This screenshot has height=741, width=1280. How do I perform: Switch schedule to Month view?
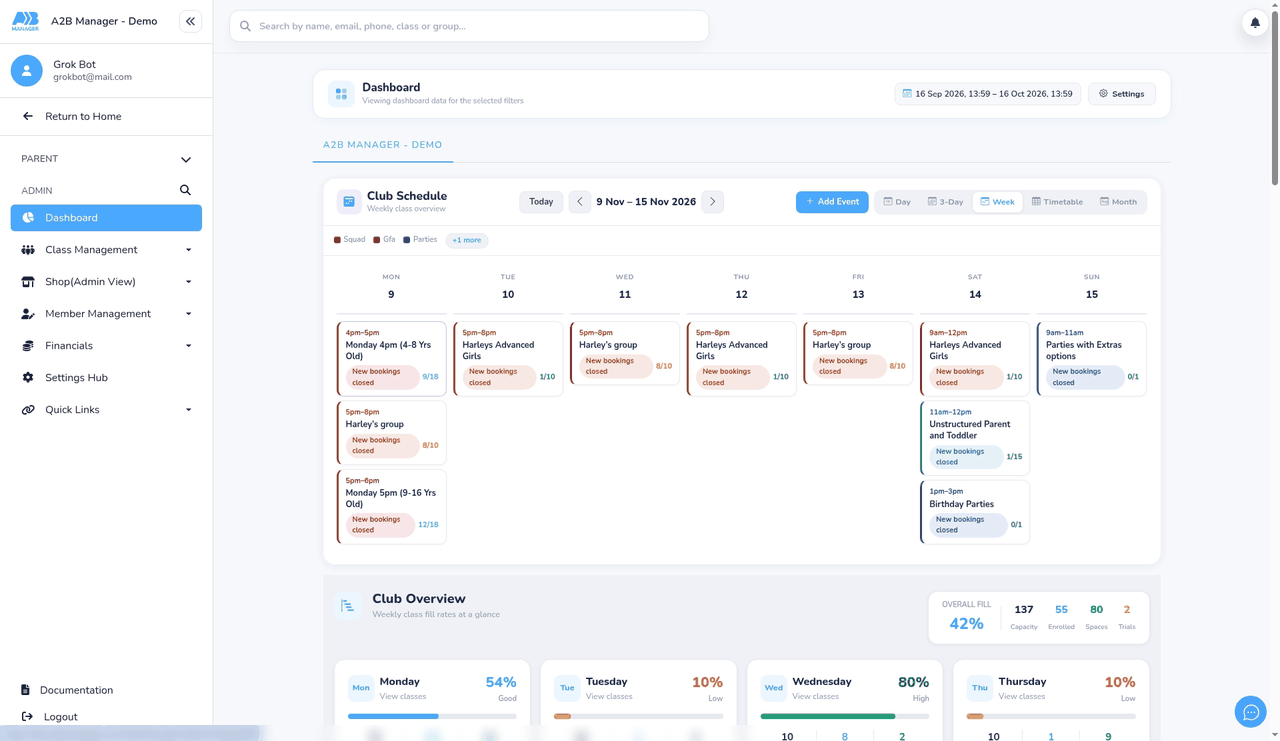pos(1118,202)
